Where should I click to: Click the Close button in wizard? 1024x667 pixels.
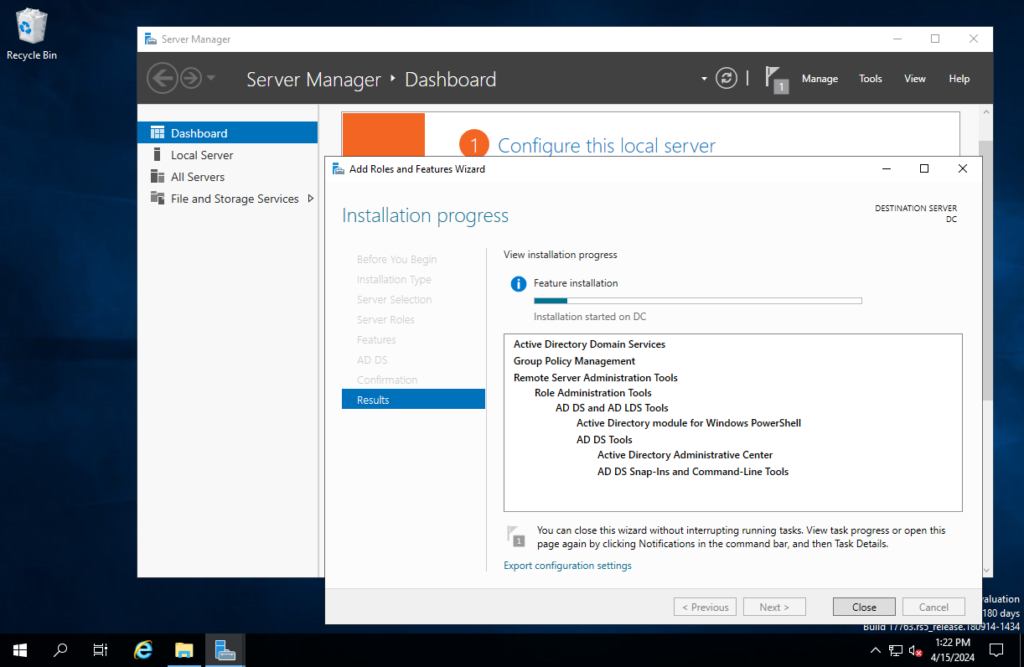[864, 607]
